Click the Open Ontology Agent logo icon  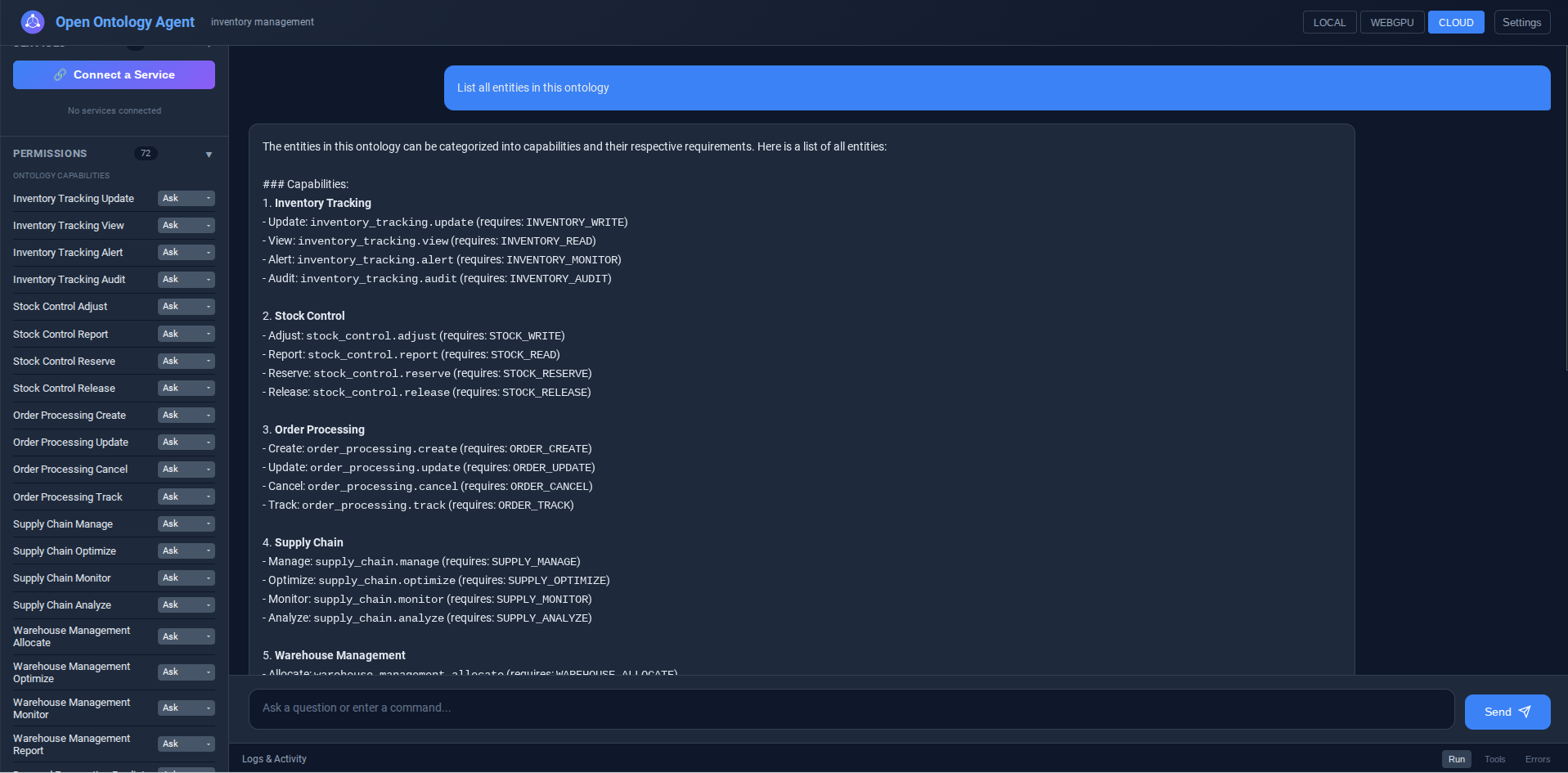point(32,21)
